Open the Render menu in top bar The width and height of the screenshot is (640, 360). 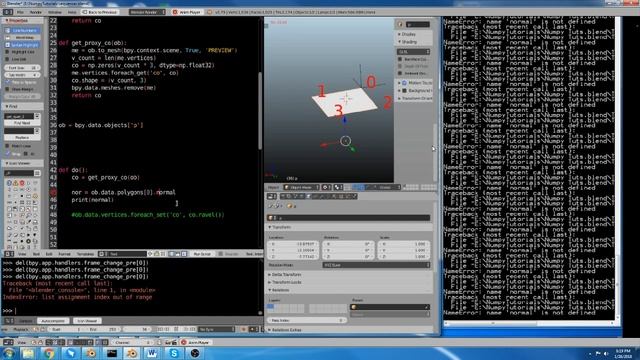(36, 12)
